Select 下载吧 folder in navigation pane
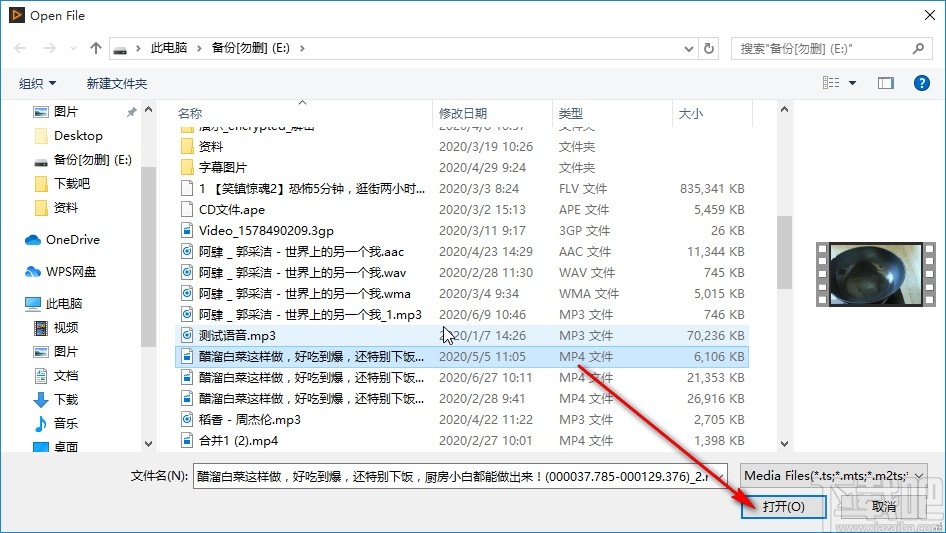The image size is (946, 533). click(x=71, y=184)
